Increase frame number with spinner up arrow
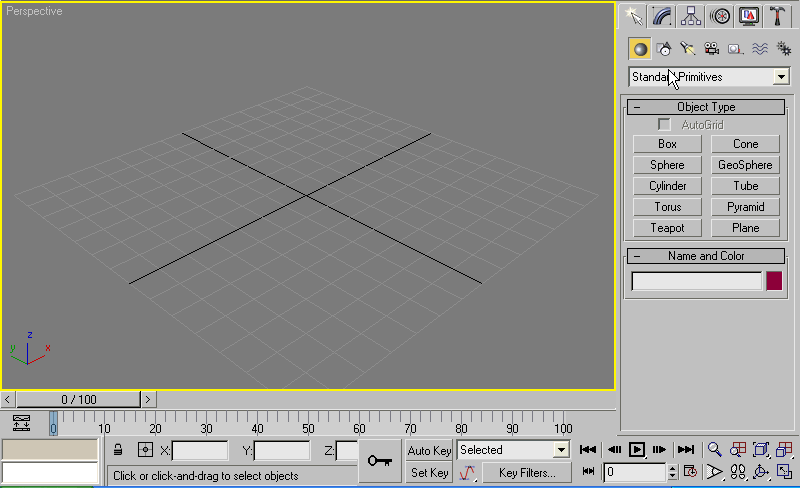The image size is (800, 488). pyautogui.click(x=672, y=468)
